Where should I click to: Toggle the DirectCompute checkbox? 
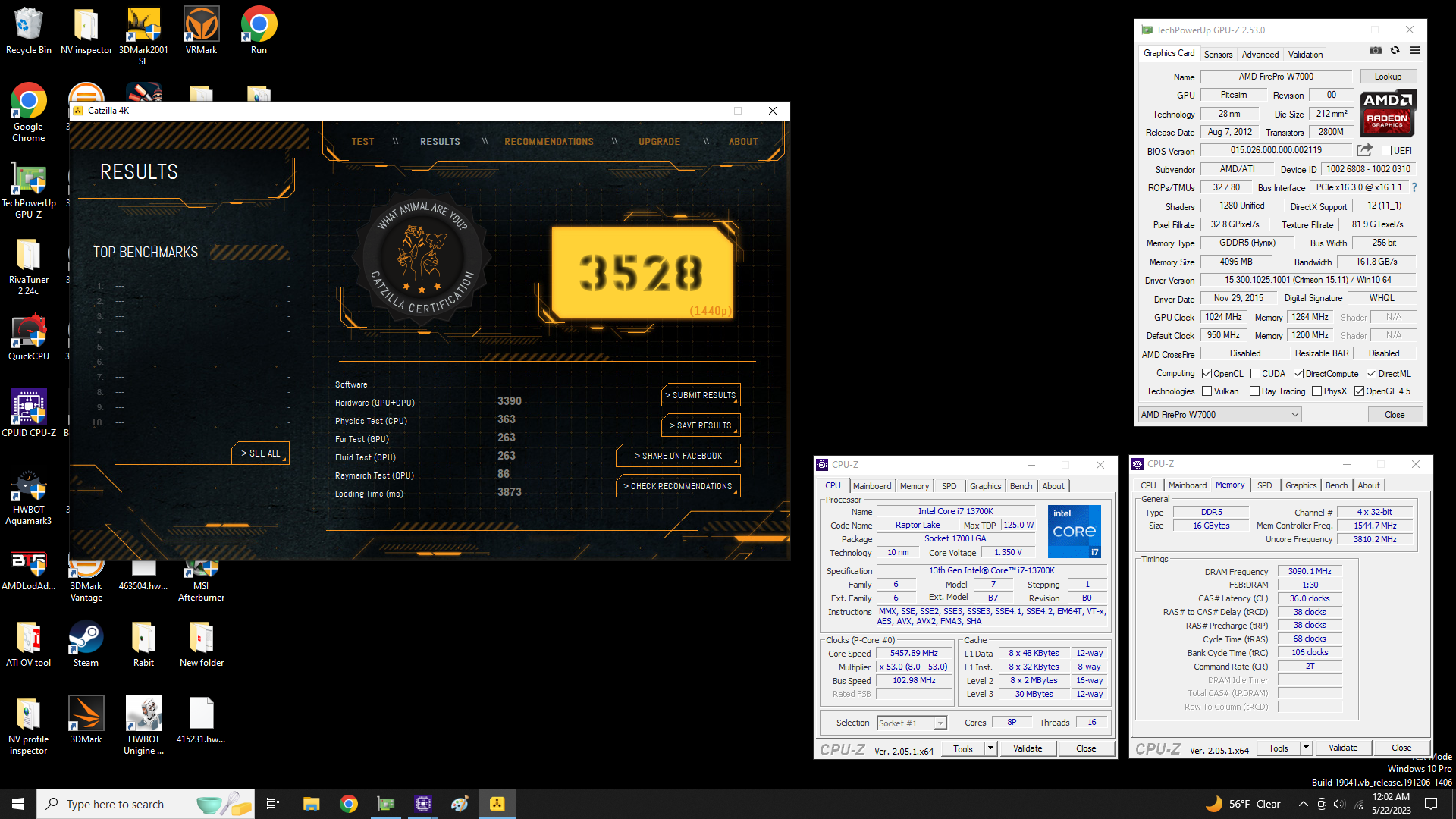tap(1299, 374)
